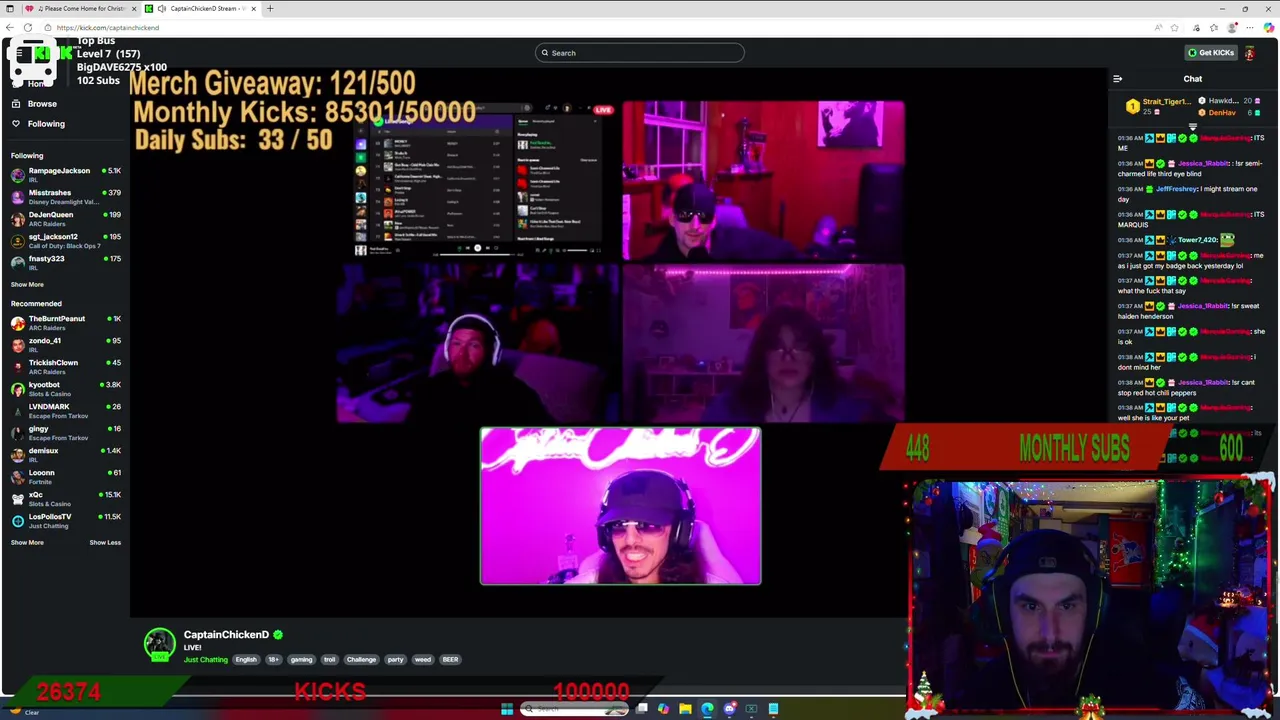Open Edge settings ellipsis menu
This screenshot has width=1280, height=720.
(x=1250, y=27)
